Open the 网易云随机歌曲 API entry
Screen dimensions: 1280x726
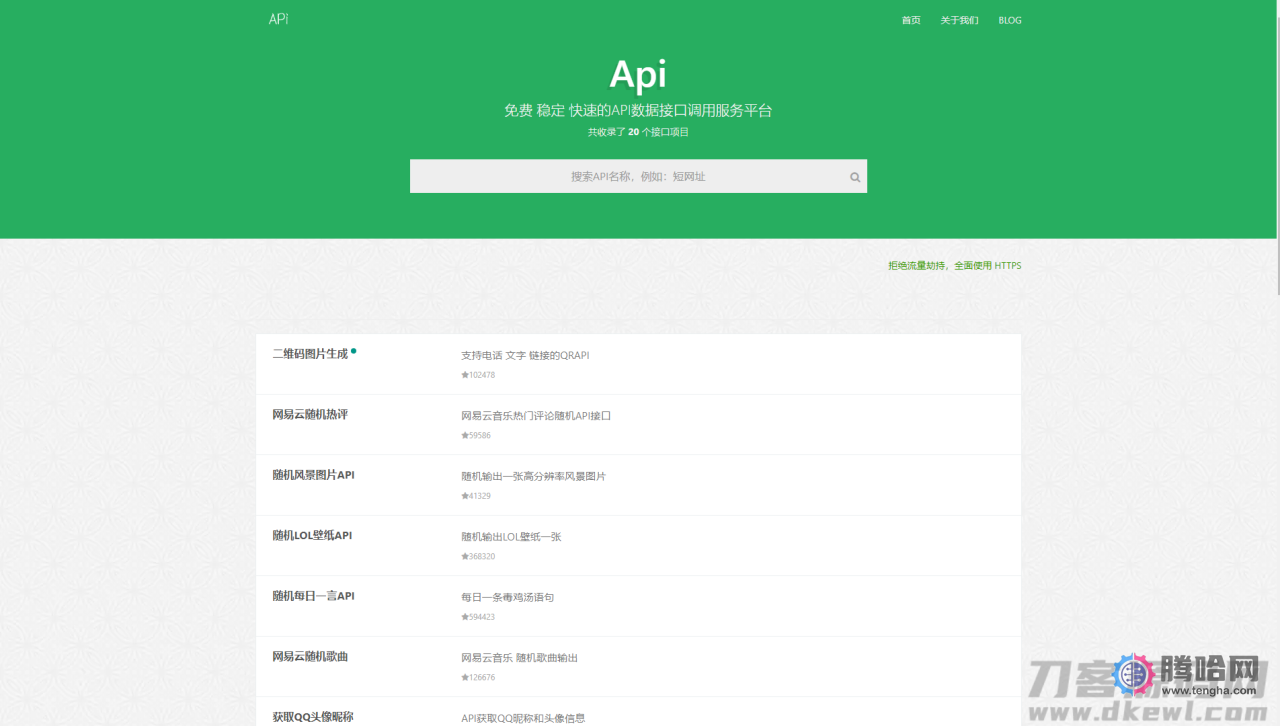point(310,656)
